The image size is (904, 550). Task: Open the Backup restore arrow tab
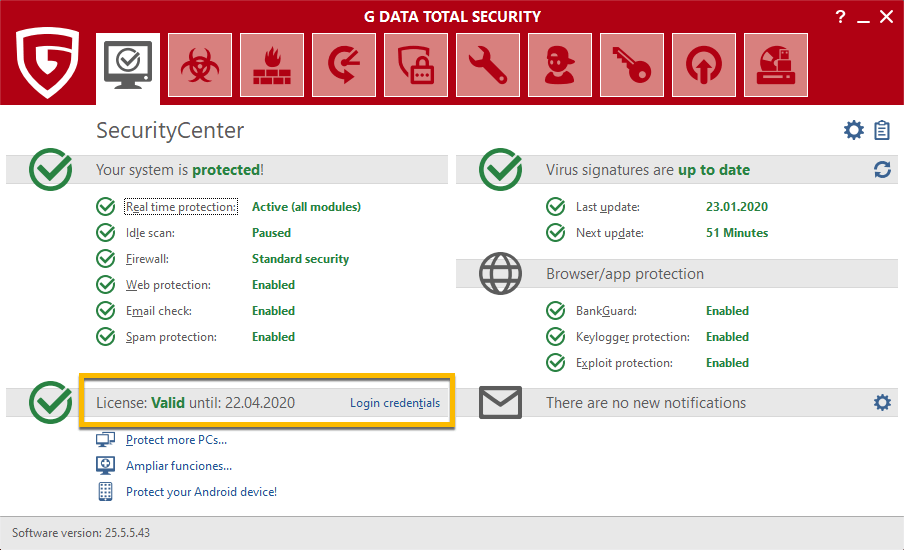coord(344,65)
